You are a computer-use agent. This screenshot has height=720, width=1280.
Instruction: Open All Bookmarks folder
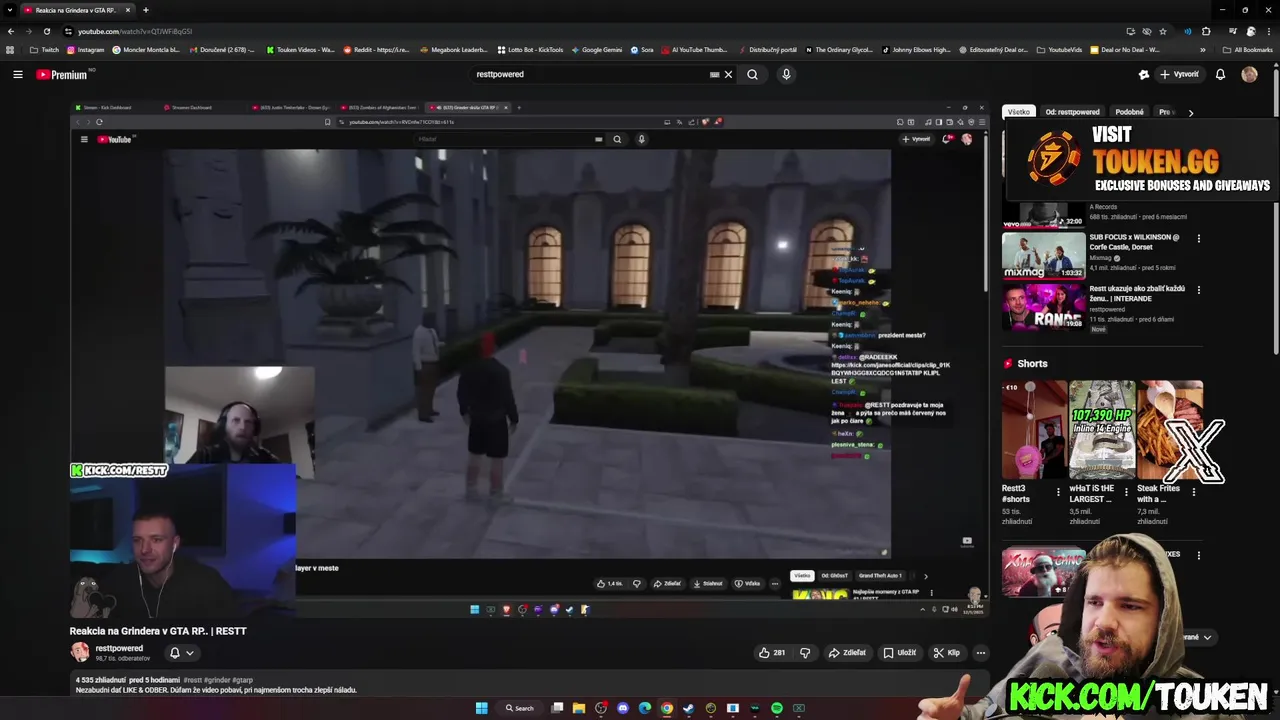(x=1248, y=49)
